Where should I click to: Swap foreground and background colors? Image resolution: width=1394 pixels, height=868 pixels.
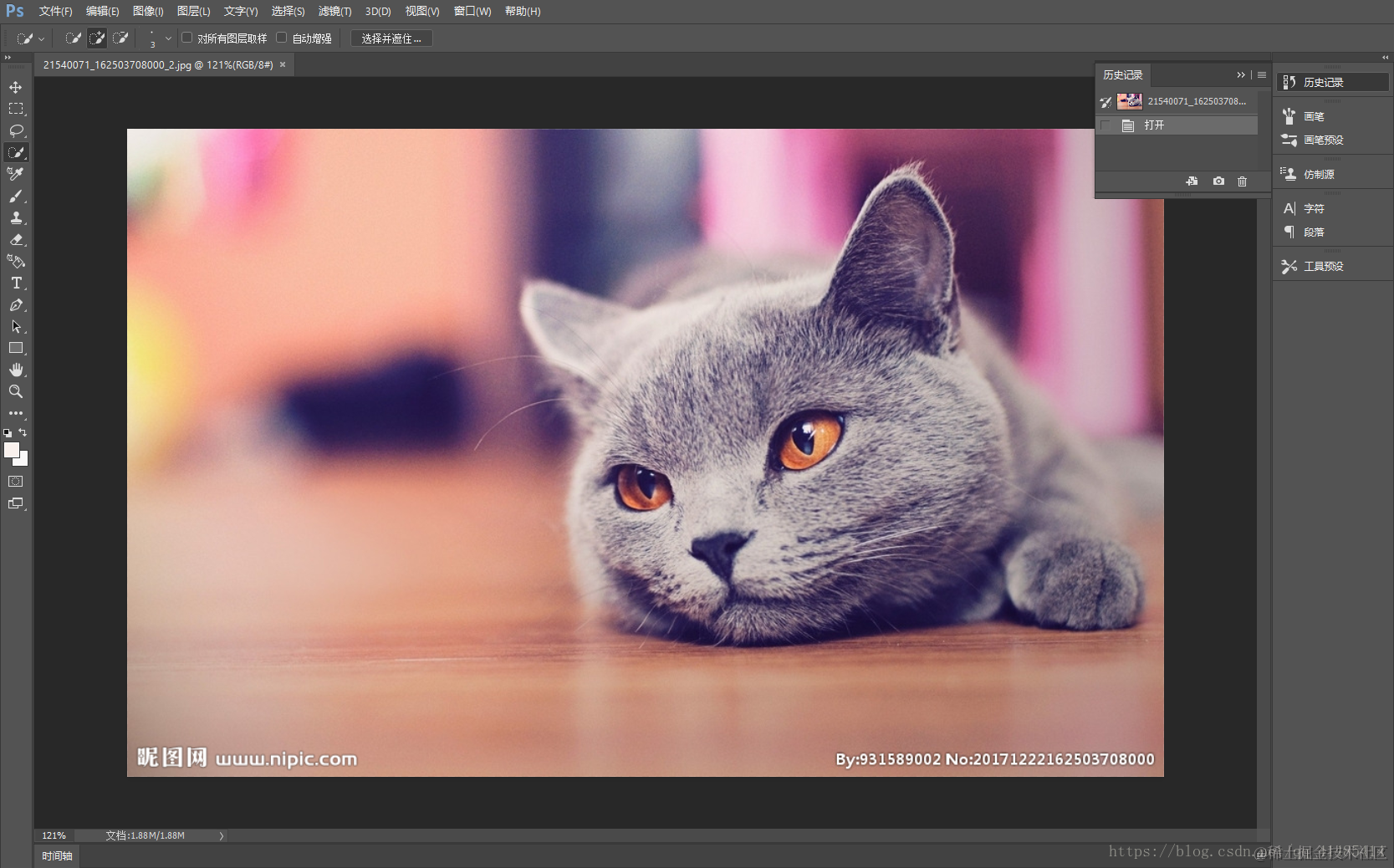23,432
